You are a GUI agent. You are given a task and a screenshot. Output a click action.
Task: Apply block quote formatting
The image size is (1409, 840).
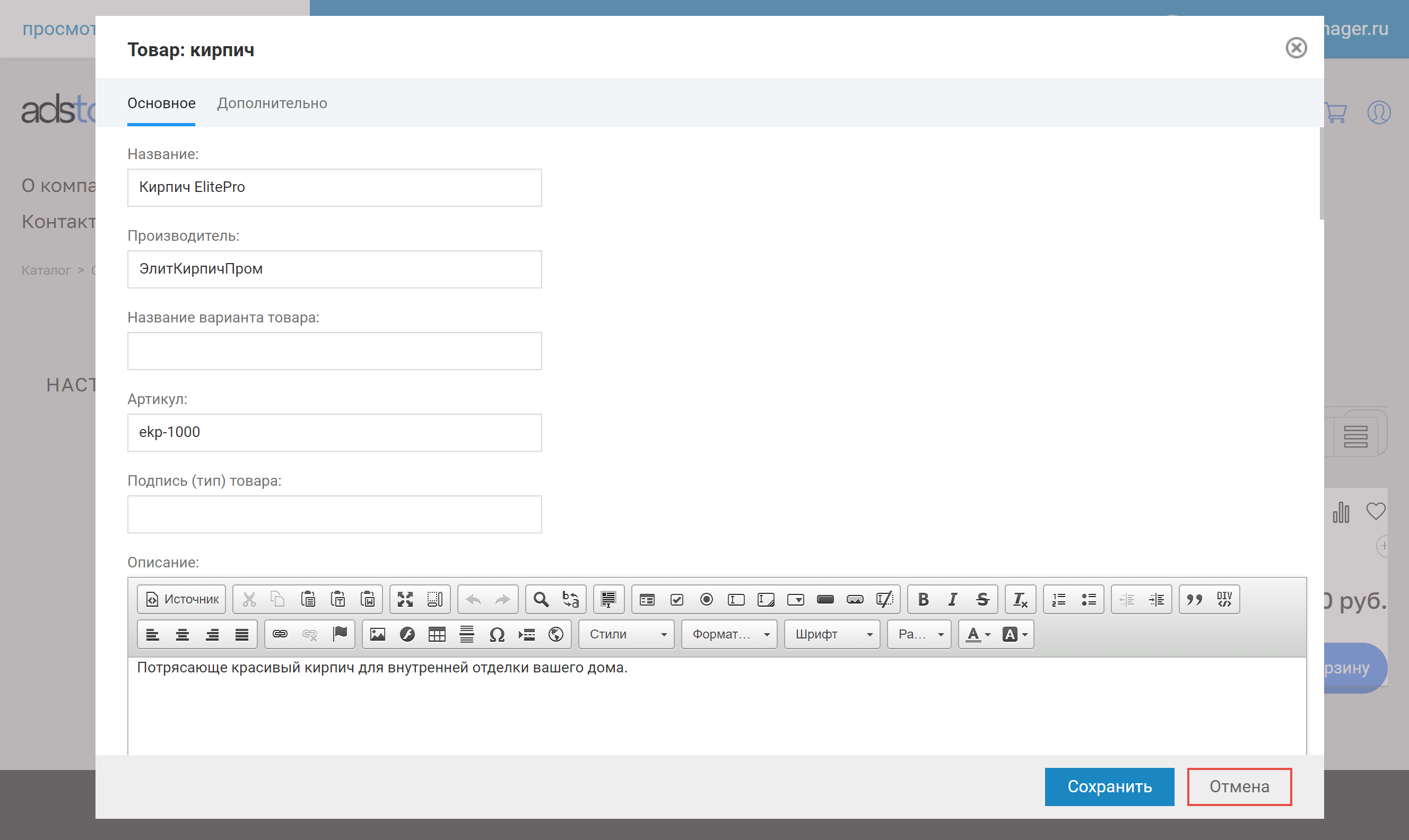click(x=1195, y=599)
